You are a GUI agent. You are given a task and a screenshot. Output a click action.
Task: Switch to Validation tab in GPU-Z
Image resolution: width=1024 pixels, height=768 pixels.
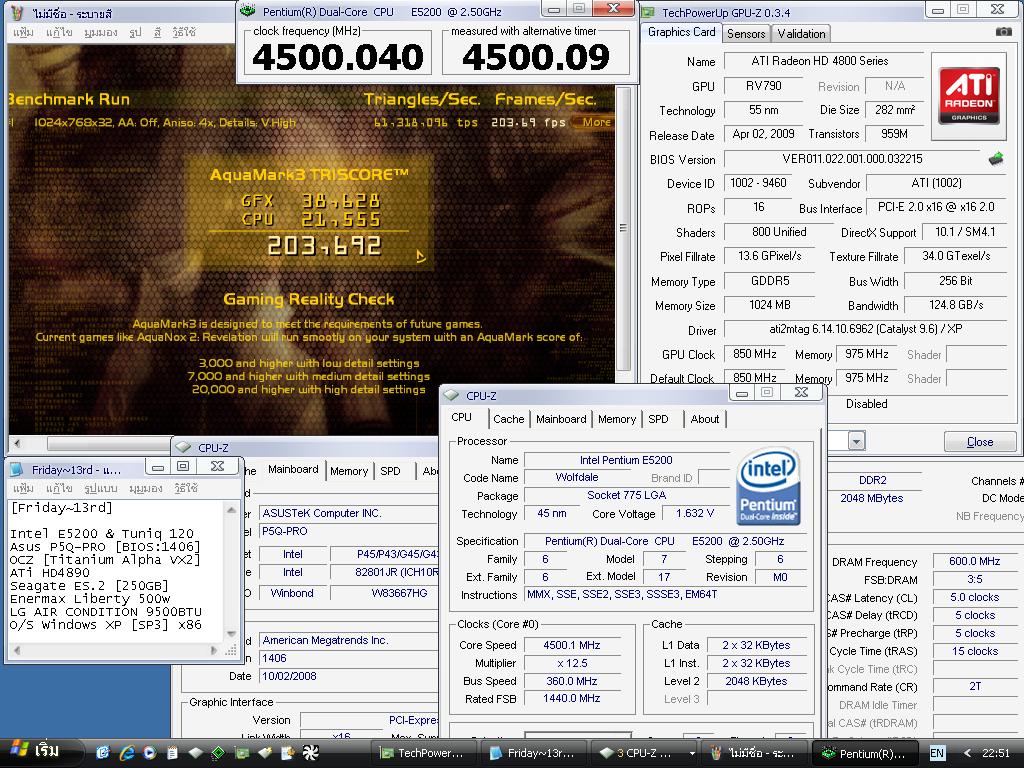pos(801,34)
